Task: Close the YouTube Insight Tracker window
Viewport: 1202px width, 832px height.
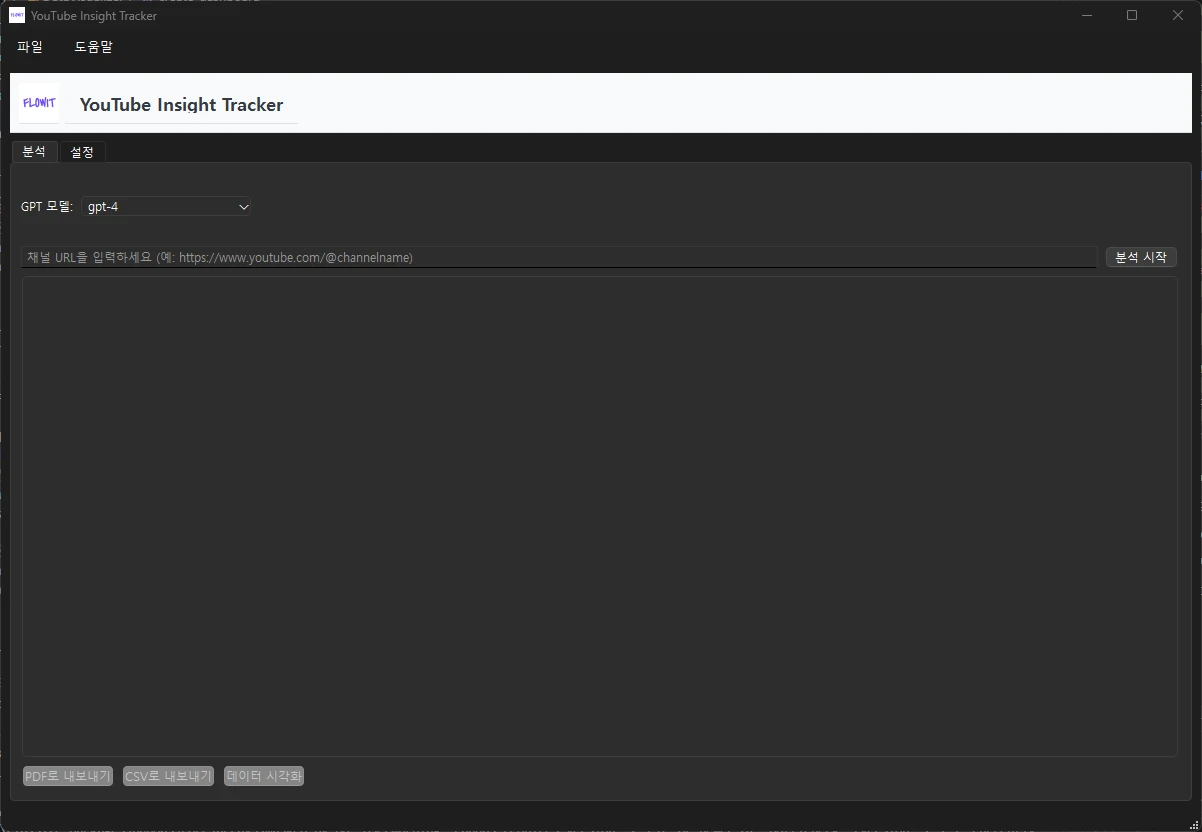Action: (x=1177, y=15)
